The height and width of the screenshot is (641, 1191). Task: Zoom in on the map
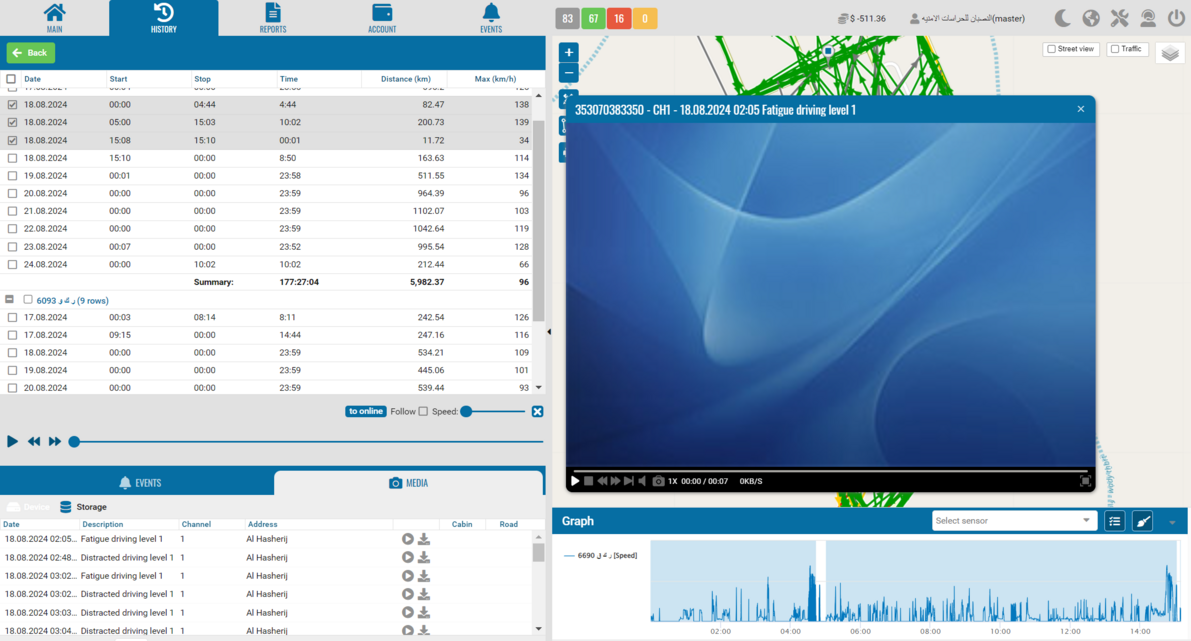click(569, 52)
